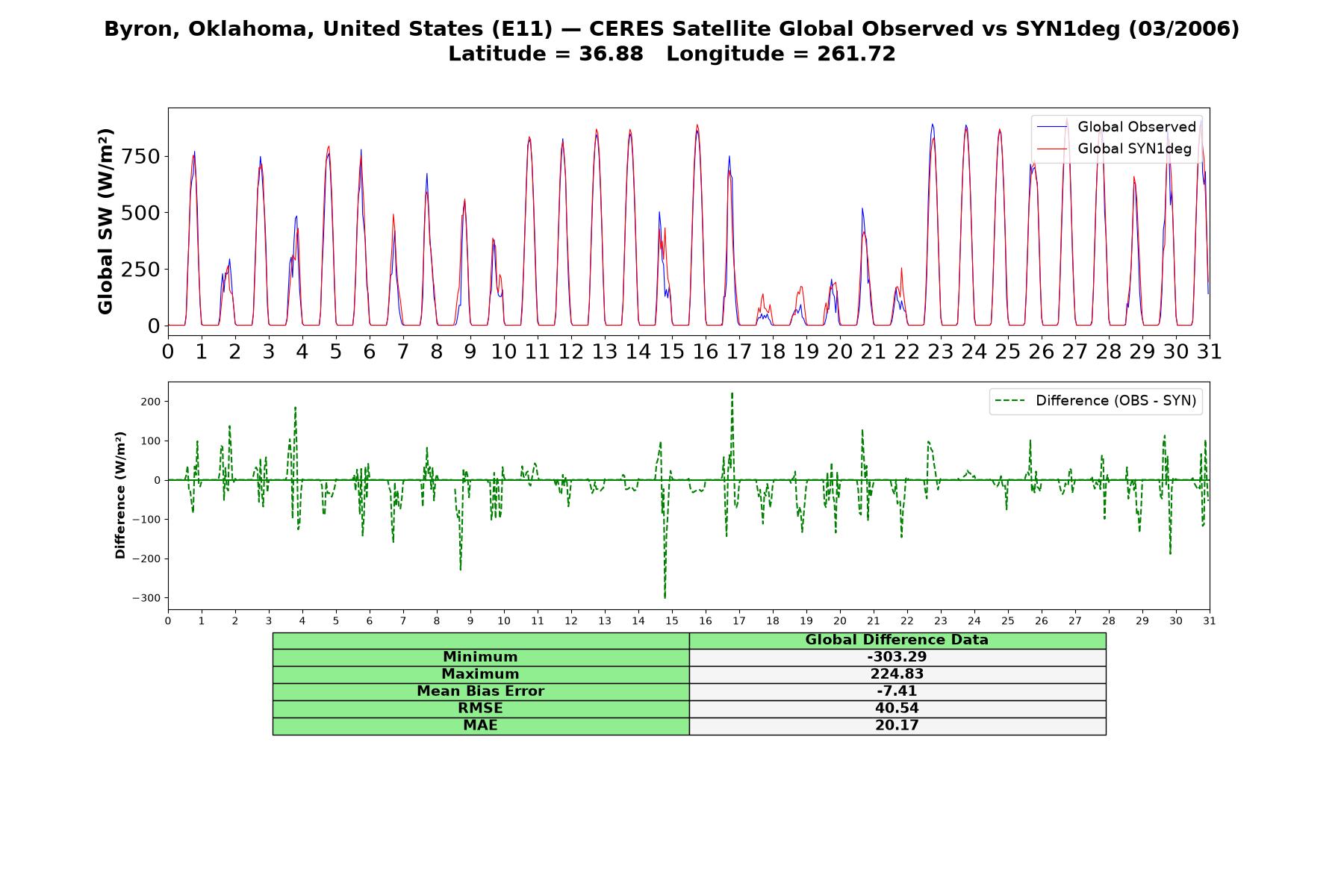Click the blue line swatch in legend
Viewport: 1344px width, 896px height.
click(1053, 127)
